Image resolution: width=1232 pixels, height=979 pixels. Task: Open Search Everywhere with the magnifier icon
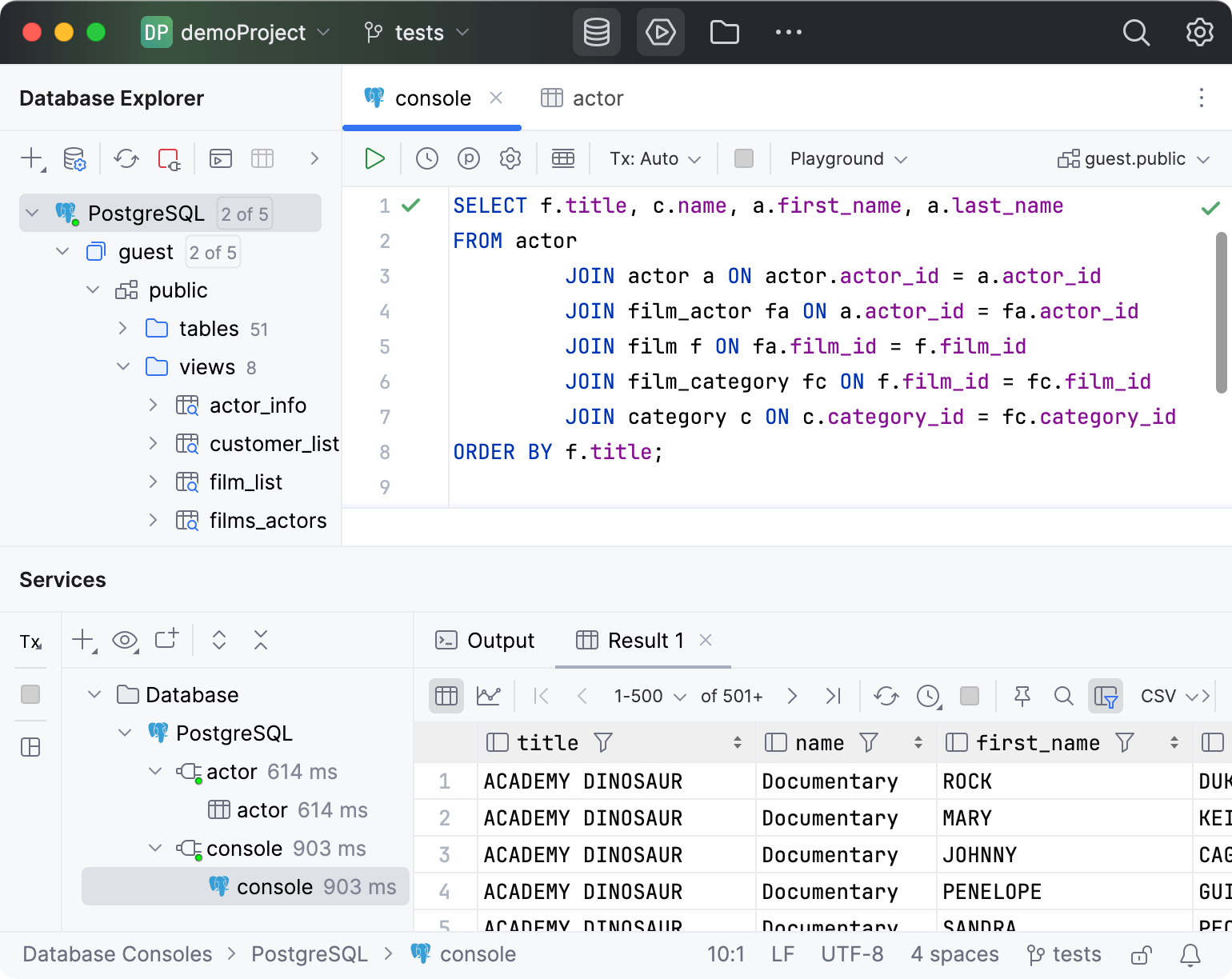click(1136, 33)
